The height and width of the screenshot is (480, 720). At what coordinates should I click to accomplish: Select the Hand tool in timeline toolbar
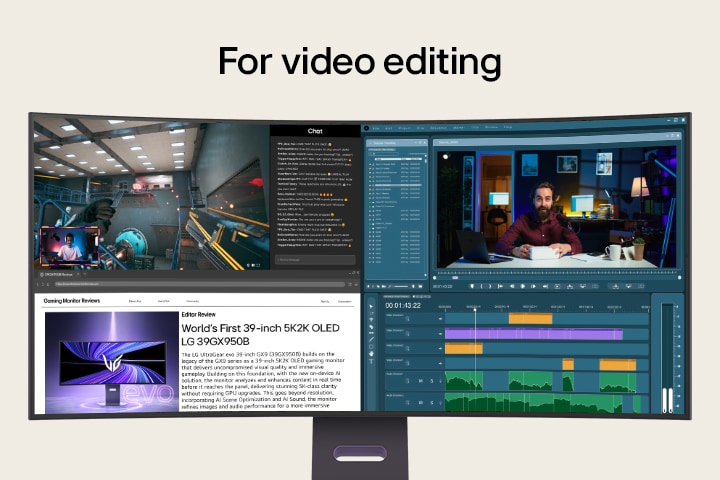point(371,354)
